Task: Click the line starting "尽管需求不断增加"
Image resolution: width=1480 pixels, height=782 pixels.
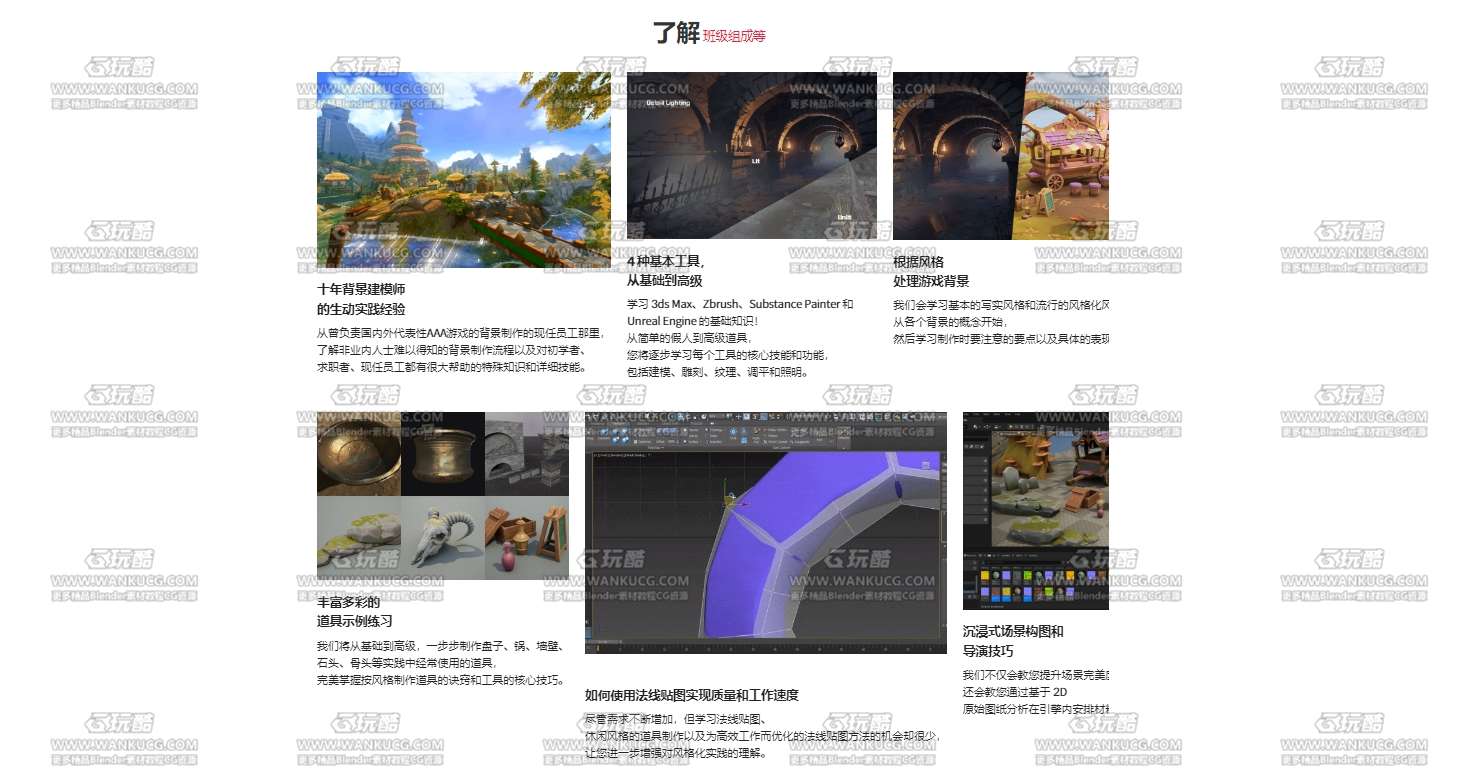Action: point(676,719)
